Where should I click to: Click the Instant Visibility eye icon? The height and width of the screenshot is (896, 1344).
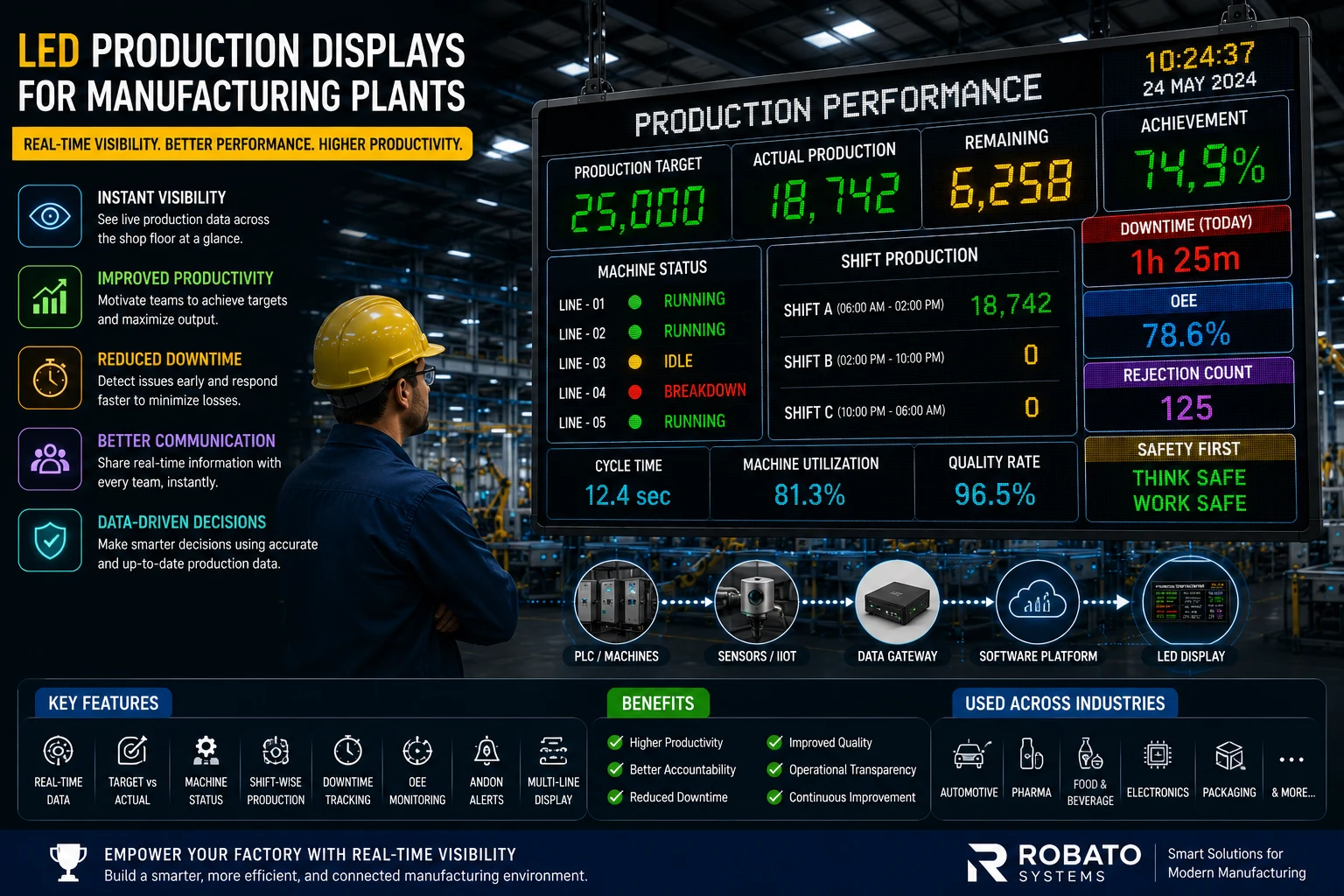pos(50,215)
